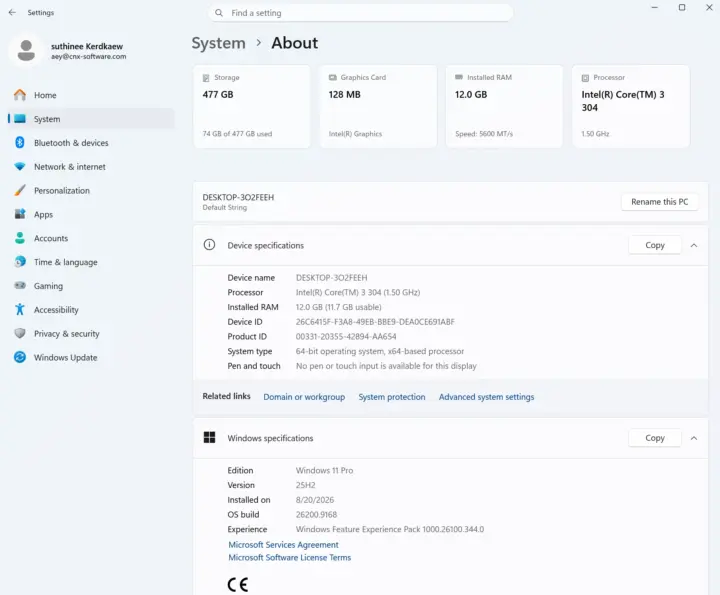Click the 64-bit operating system value
Viewport: 720px width, 595px height.
pyautogui.click(x=380, y=351)
